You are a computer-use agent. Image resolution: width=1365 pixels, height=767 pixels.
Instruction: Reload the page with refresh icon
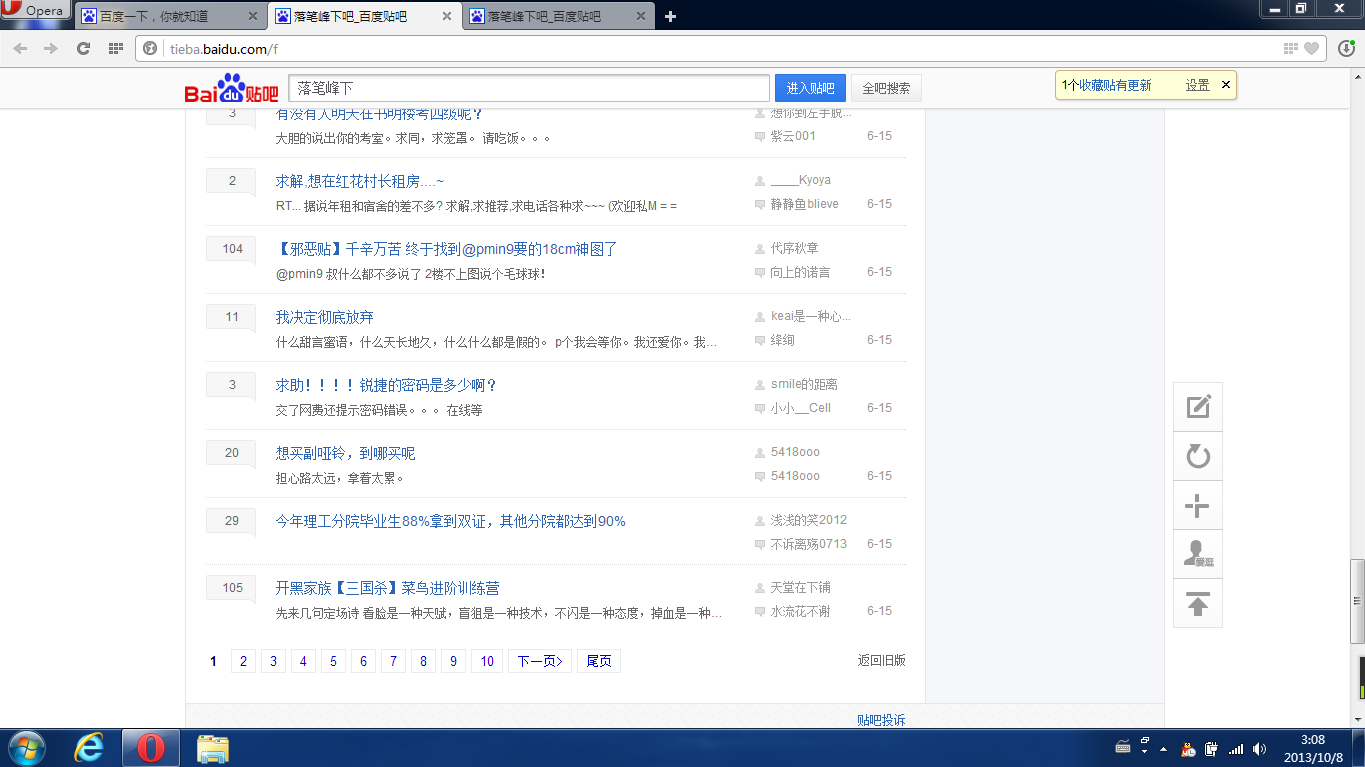tap(84, 48)
